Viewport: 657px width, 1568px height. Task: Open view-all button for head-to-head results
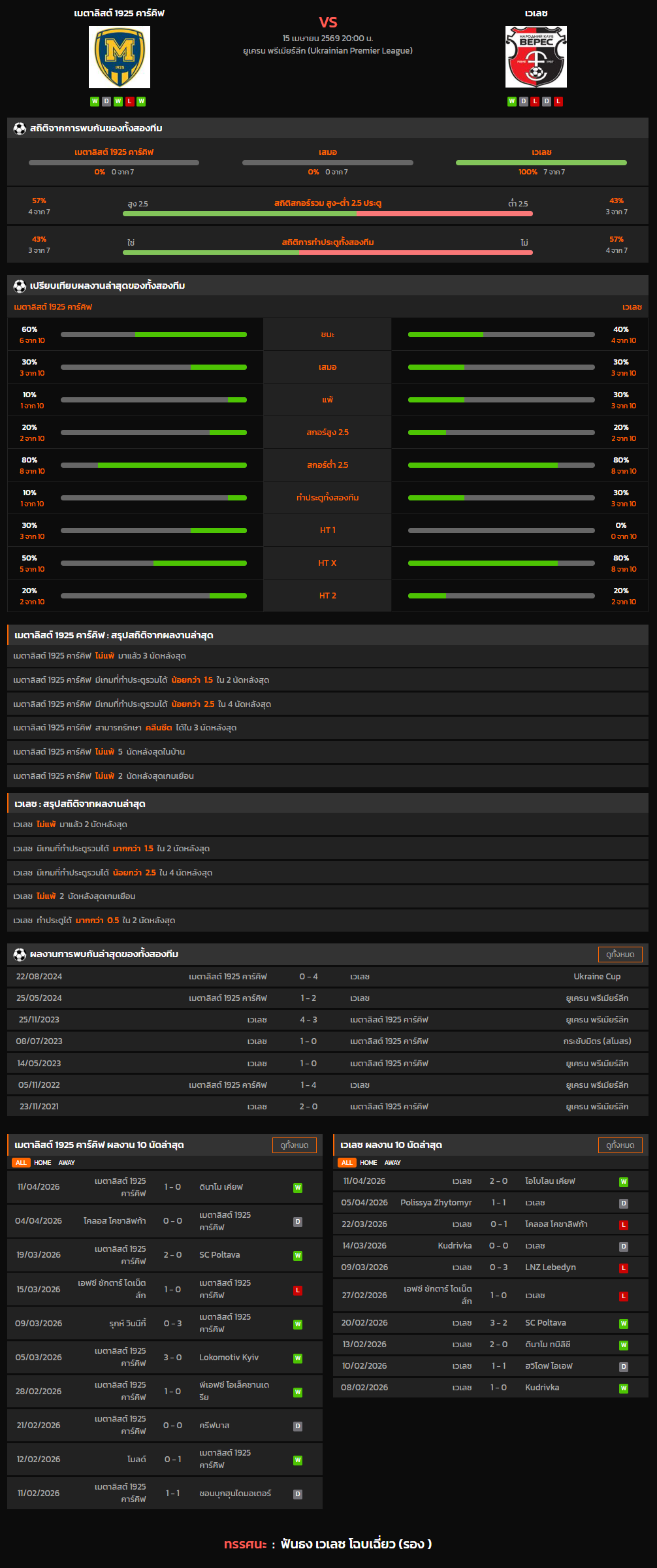(x=620, y=955)
